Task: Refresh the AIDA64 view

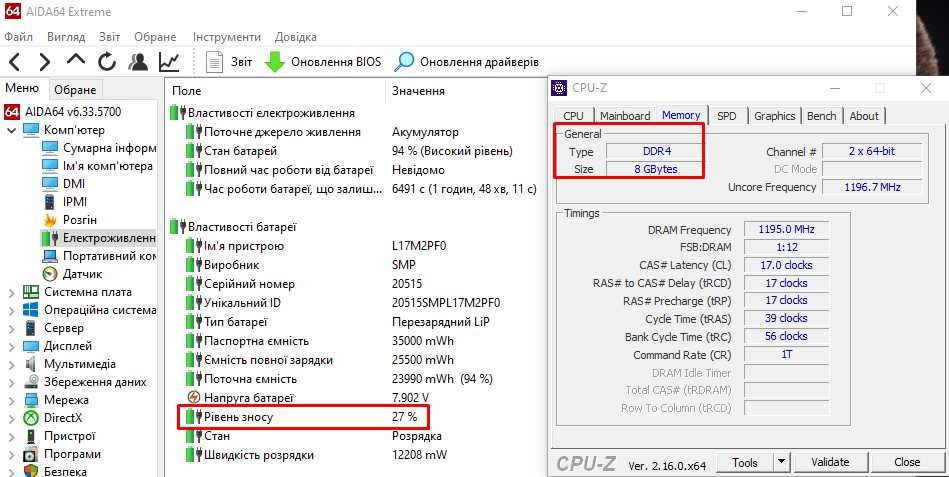Action: [x=107, y=62]
